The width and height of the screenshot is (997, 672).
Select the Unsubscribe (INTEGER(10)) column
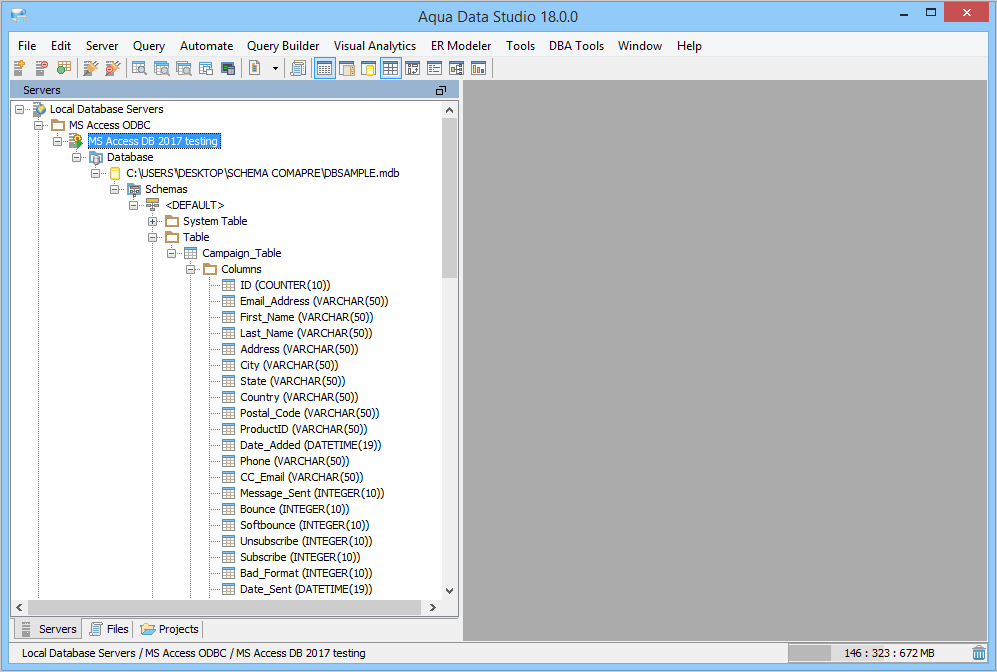[x=306, y=541]
